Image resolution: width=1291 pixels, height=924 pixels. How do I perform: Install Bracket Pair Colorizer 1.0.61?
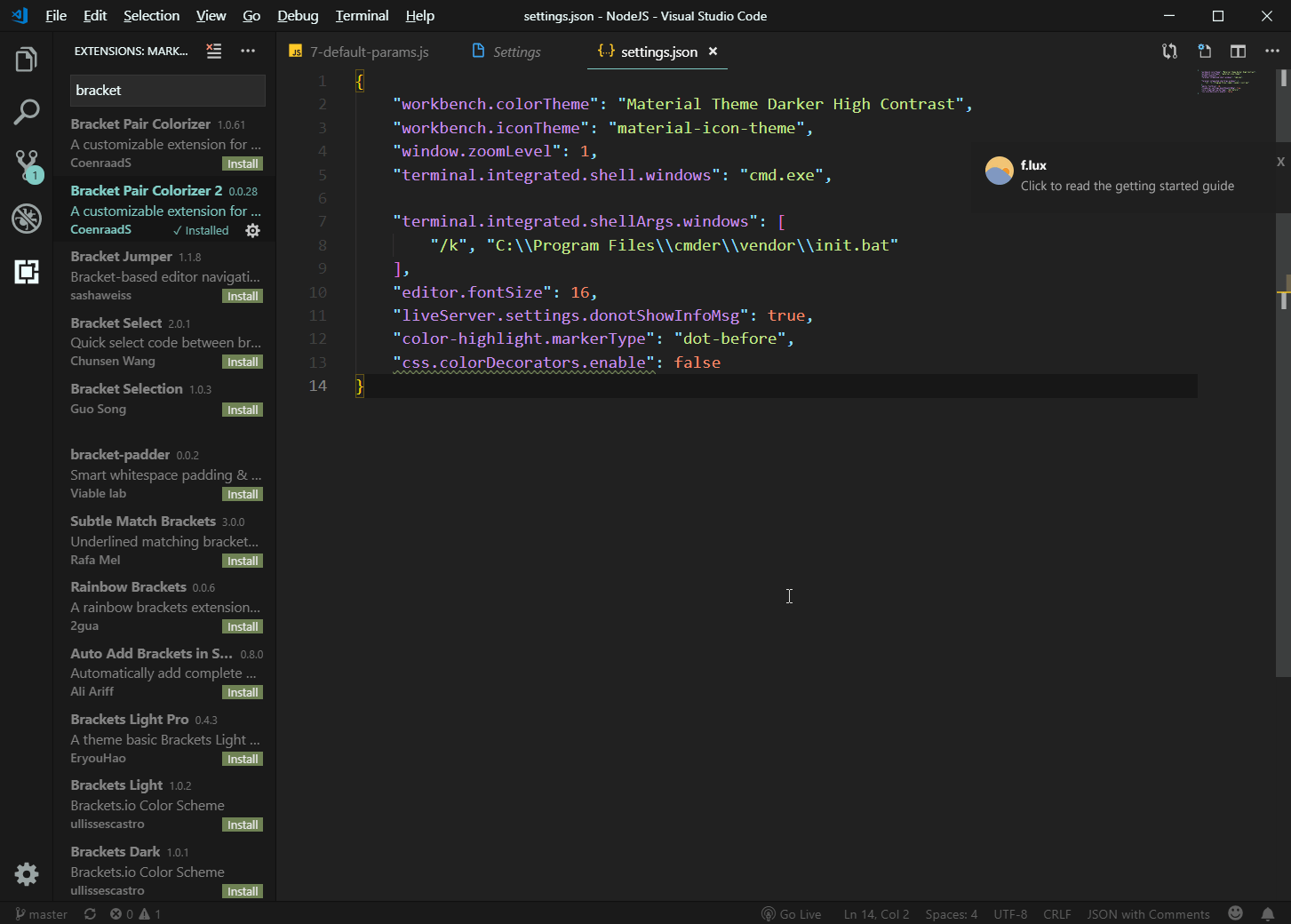pos(243,163)
